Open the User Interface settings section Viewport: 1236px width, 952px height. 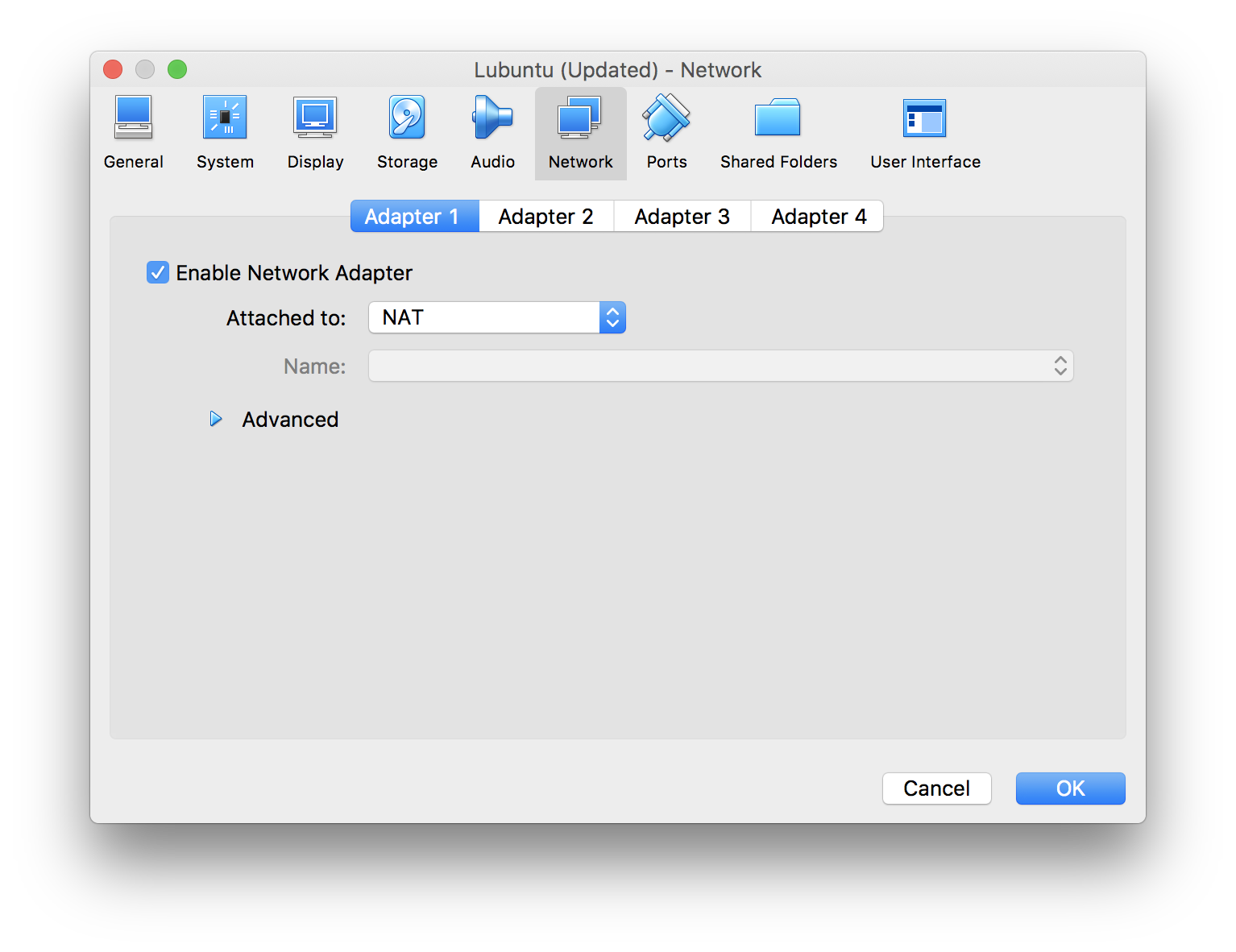(925, 134)
